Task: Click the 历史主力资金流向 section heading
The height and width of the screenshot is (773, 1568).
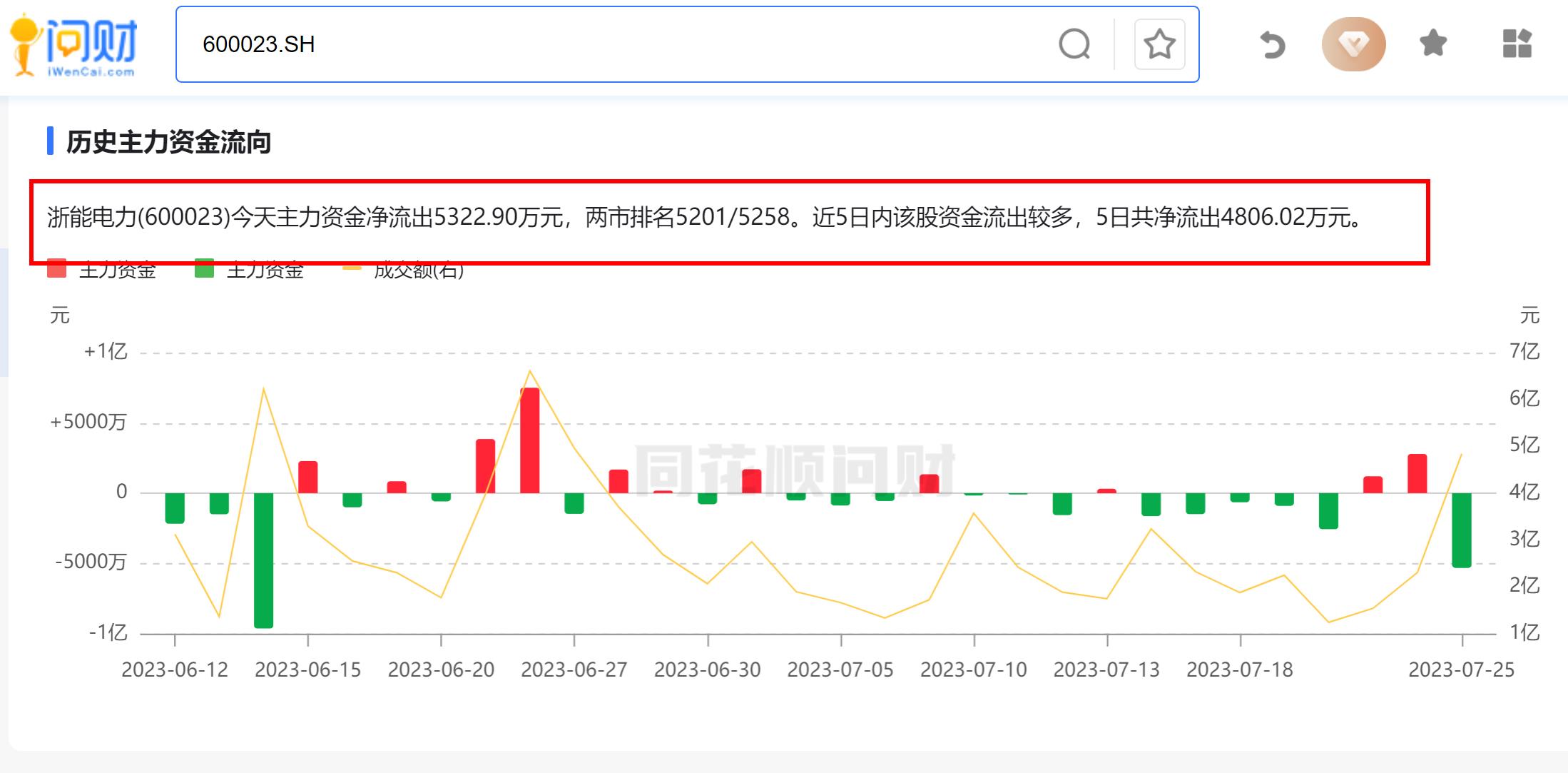Action: click(168, 142)
